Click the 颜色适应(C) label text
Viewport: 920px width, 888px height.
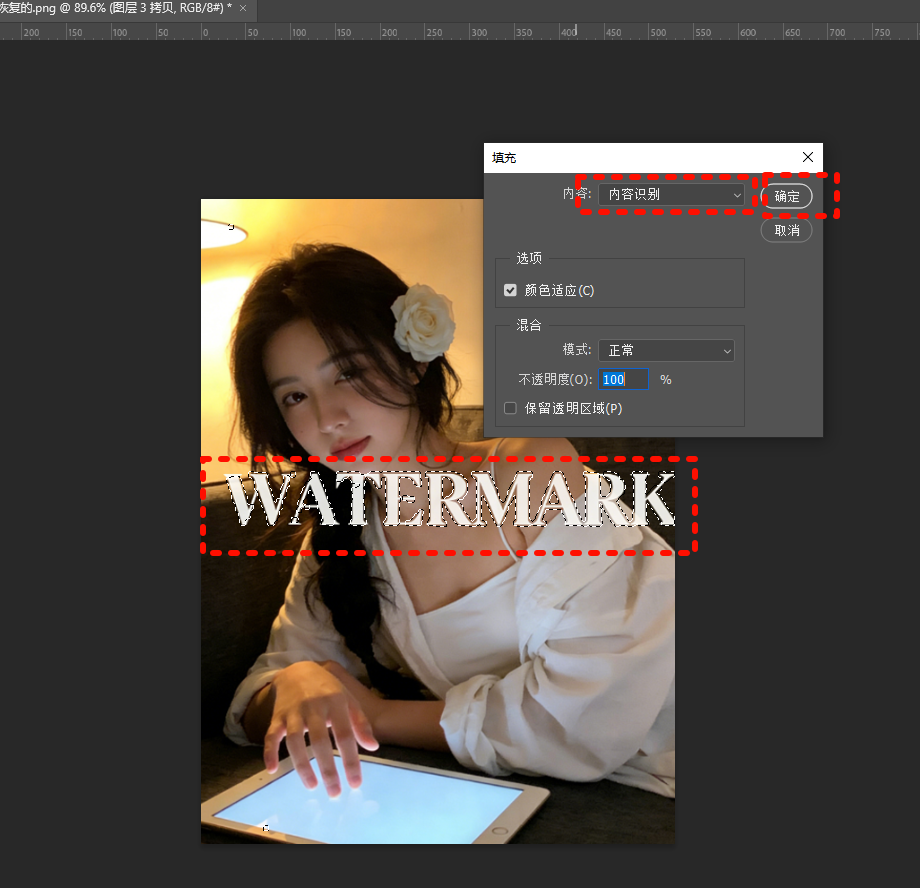[559, 290]
